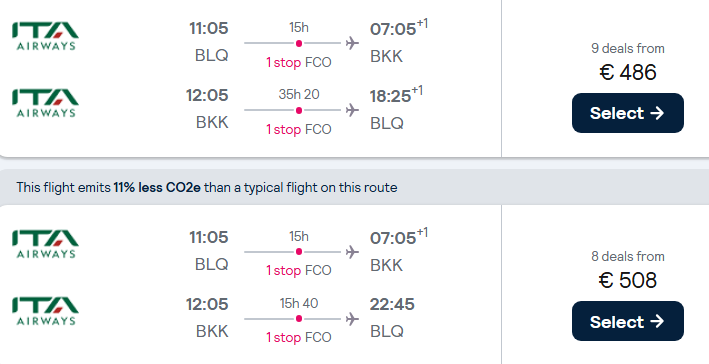Click the pink stop dot on 35h 20 route line
The height and width of the screenshot is (364, 709).
tap(298, 110)
